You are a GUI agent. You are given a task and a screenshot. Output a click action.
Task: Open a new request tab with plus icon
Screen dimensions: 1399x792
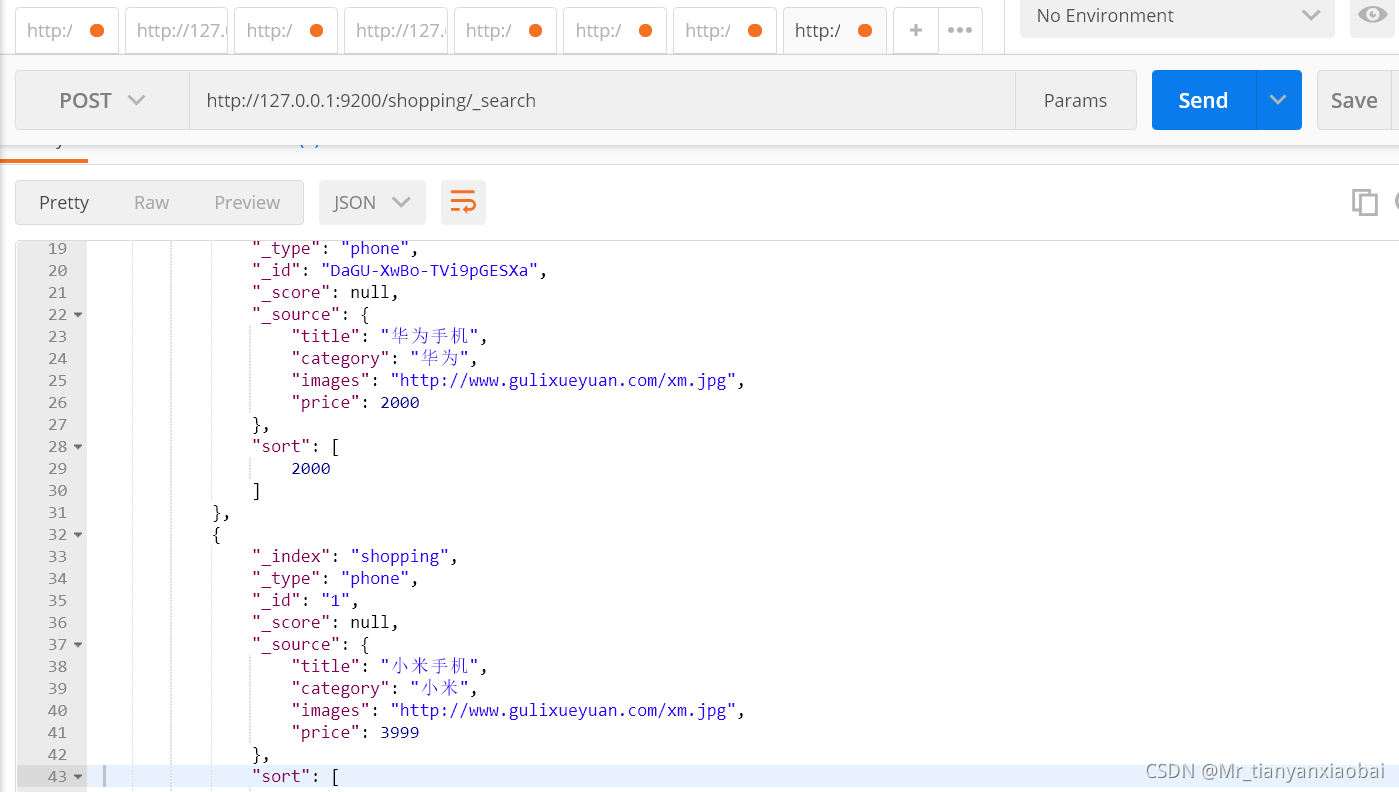tap(915, 30)
